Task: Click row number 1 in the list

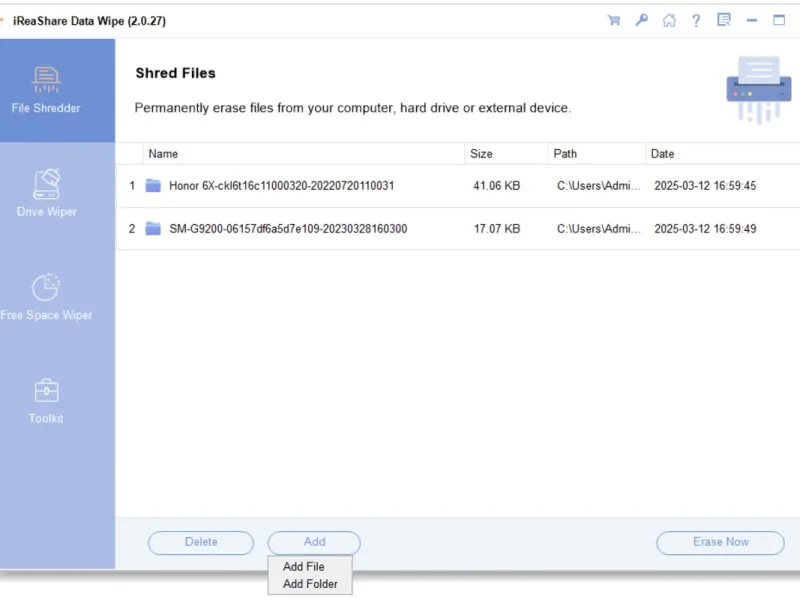Action: pyautogui.click(x=132, y=186)
